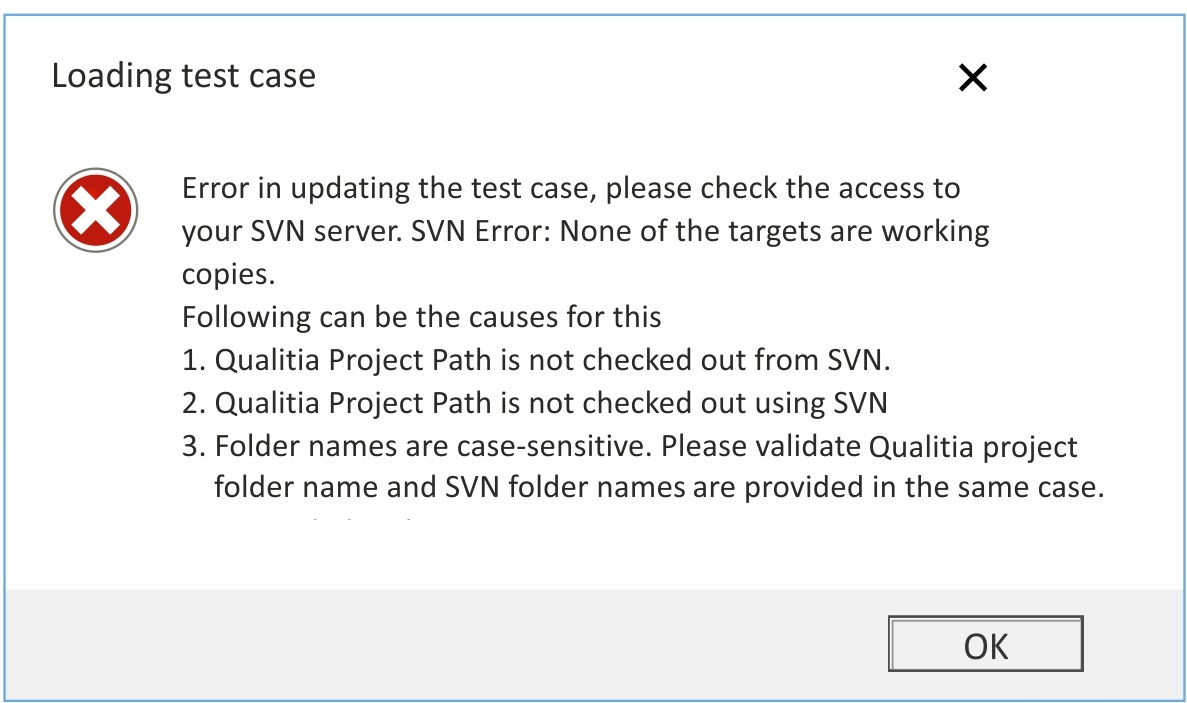The height and width of the screenshot is (703, 1187).
Task: Click the OK button
Action: [985, 645]
